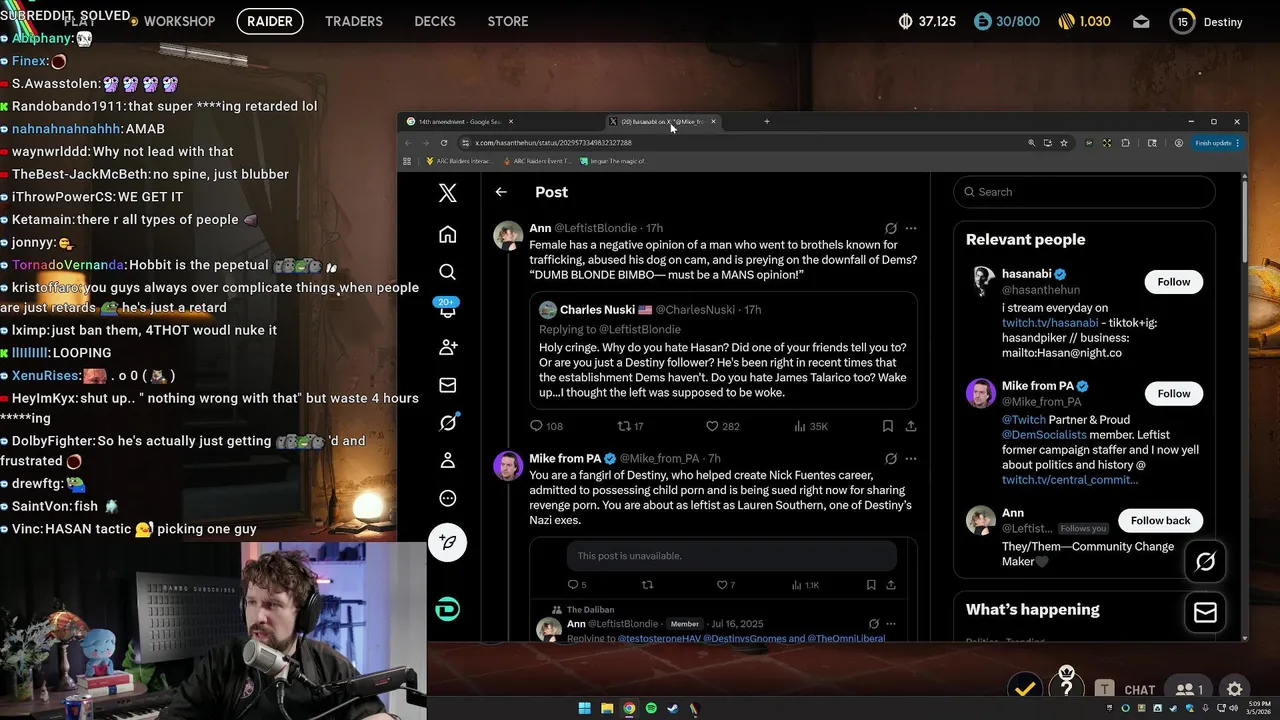1280x720 pixels.
Task: Open Steam from taskbar
Action: point(673,708)
